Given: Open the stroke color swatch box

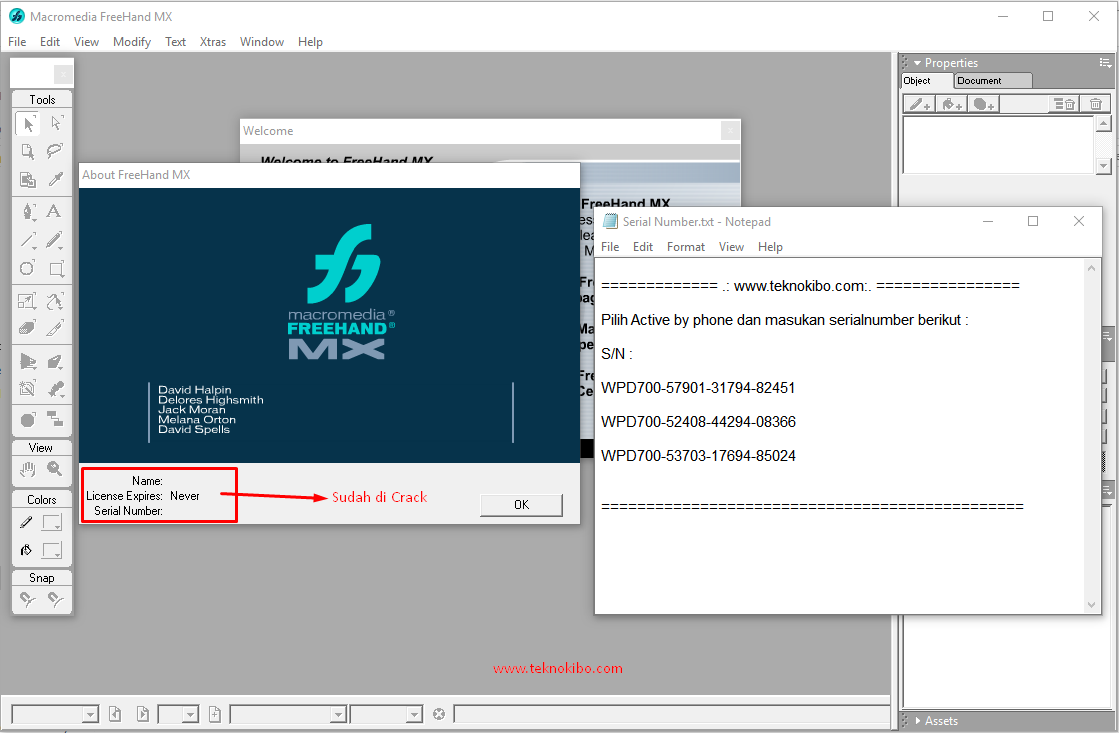Looking at the screenshot, I should (52, 522).
